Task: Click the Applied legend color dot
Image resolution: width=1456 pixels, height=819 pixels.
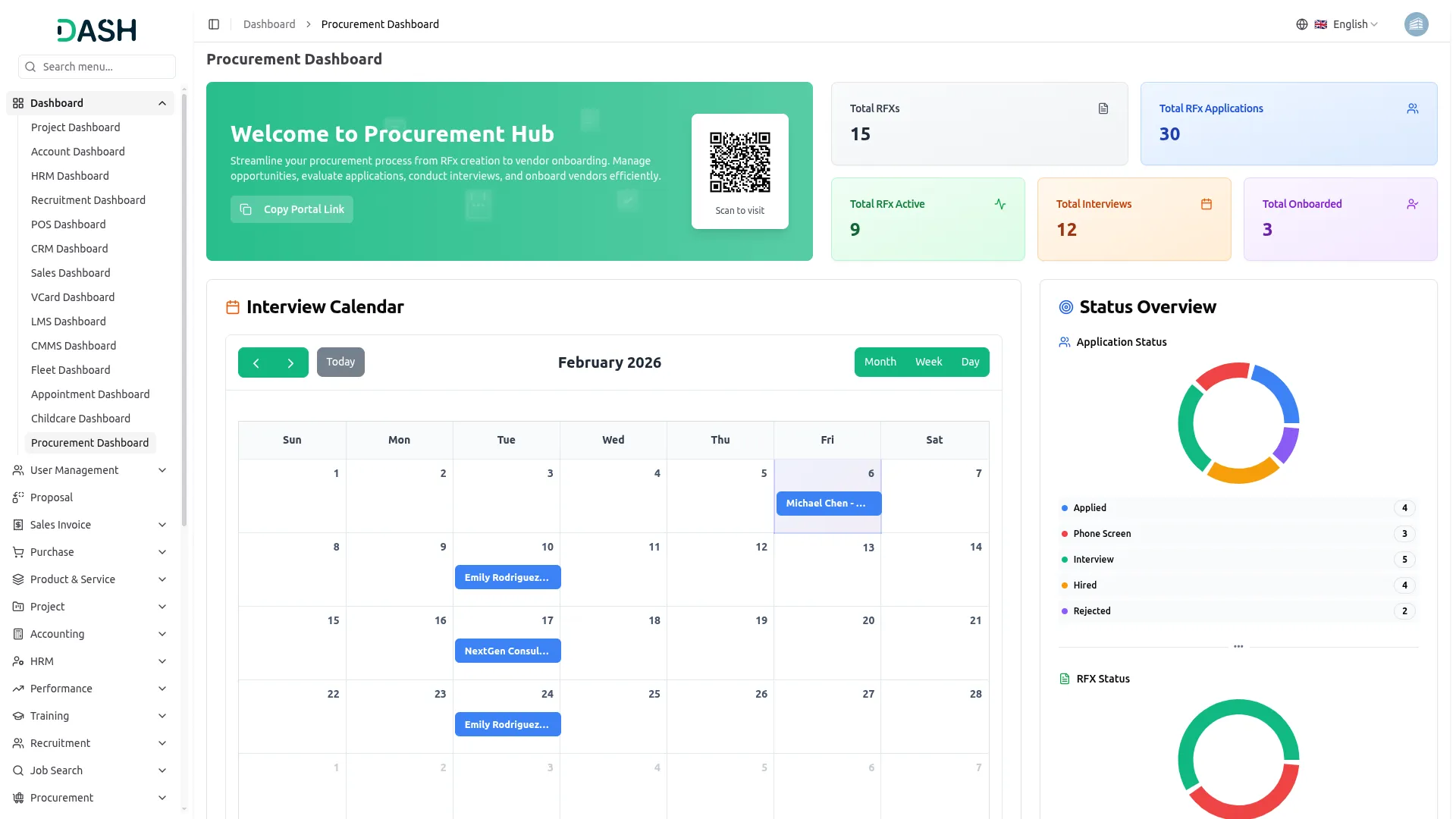Action: 1064,507
